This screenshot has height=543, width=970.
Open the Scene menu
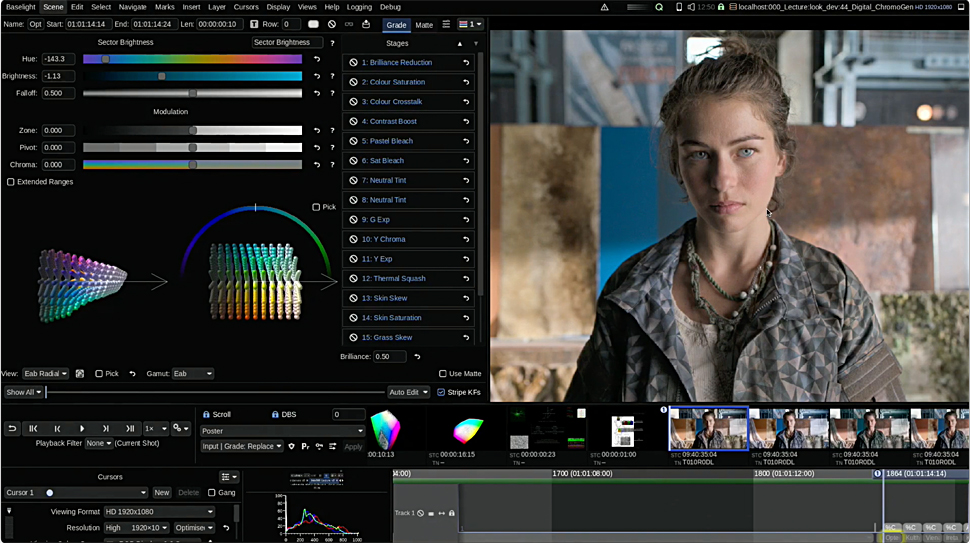click(53, 7)
